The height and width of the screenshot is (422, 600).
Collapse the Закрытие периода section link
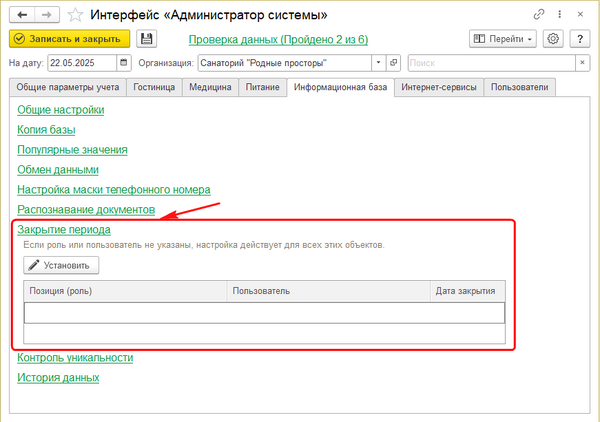[64, 229]
